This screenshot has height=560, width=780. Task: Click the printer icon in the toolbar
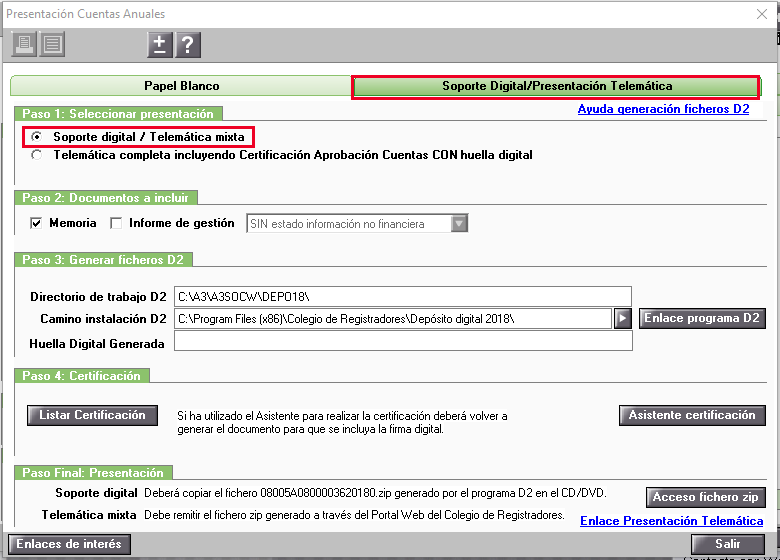(24, 44)
